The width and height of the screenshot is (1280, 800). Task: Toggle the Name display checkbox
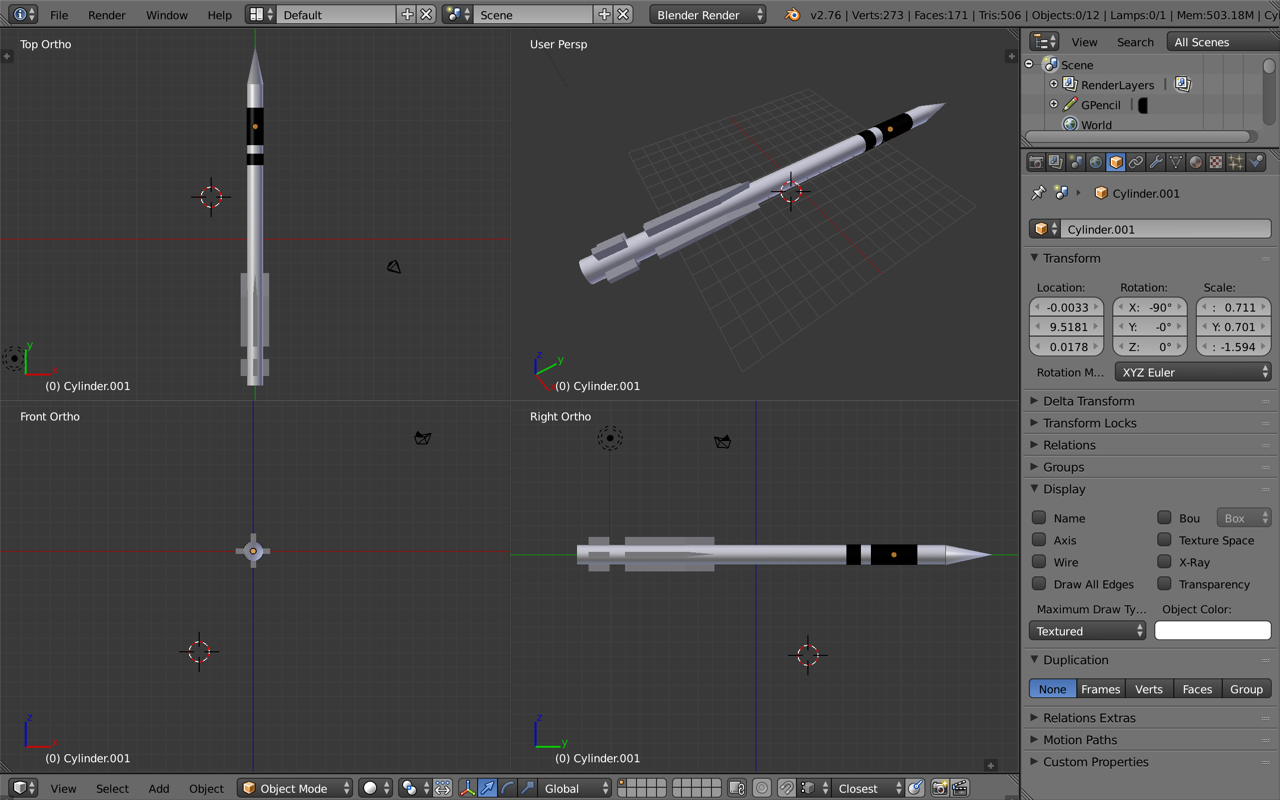(1039, 517)
